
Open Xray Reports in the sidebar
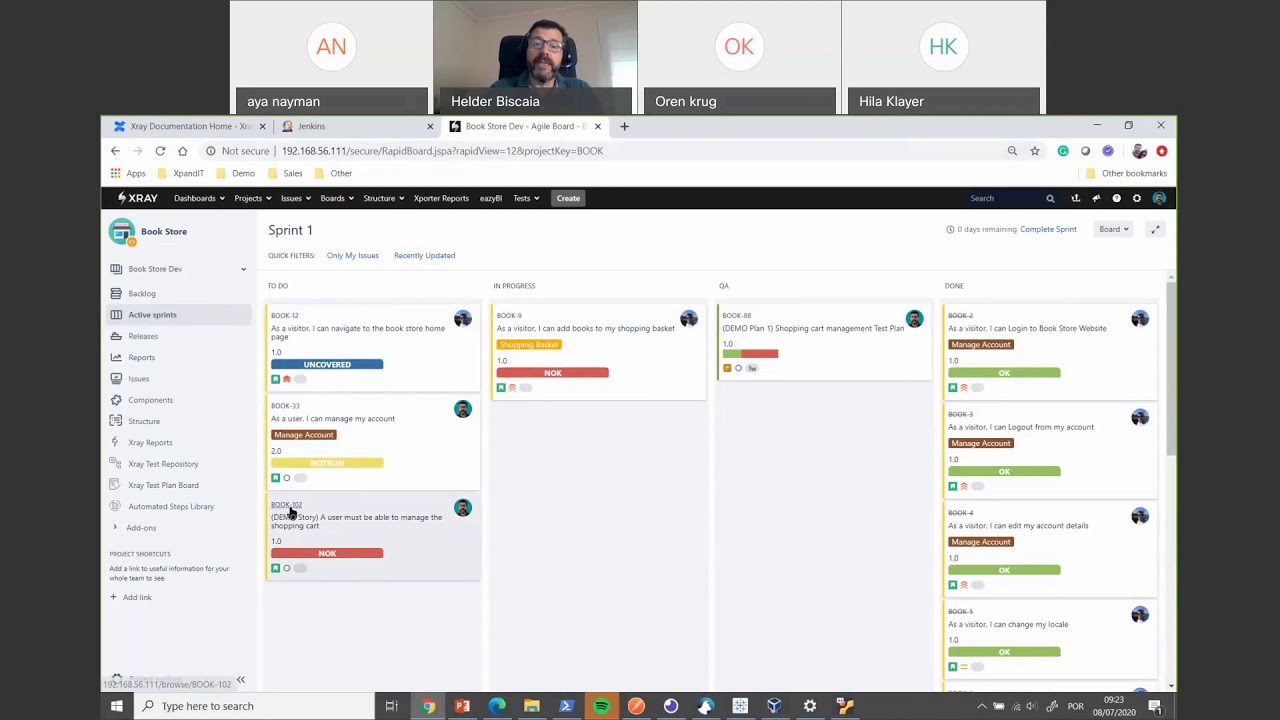[150, 442]
